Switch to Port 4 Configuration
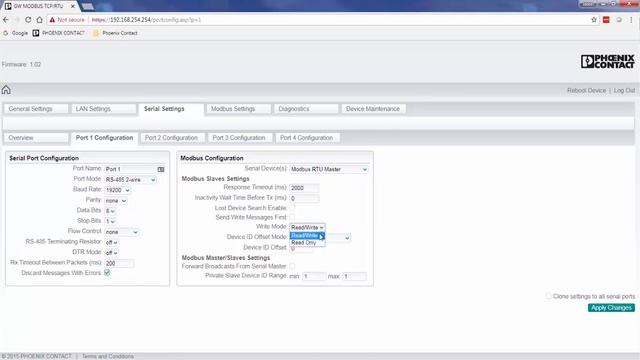 click(x=307, y=138)
